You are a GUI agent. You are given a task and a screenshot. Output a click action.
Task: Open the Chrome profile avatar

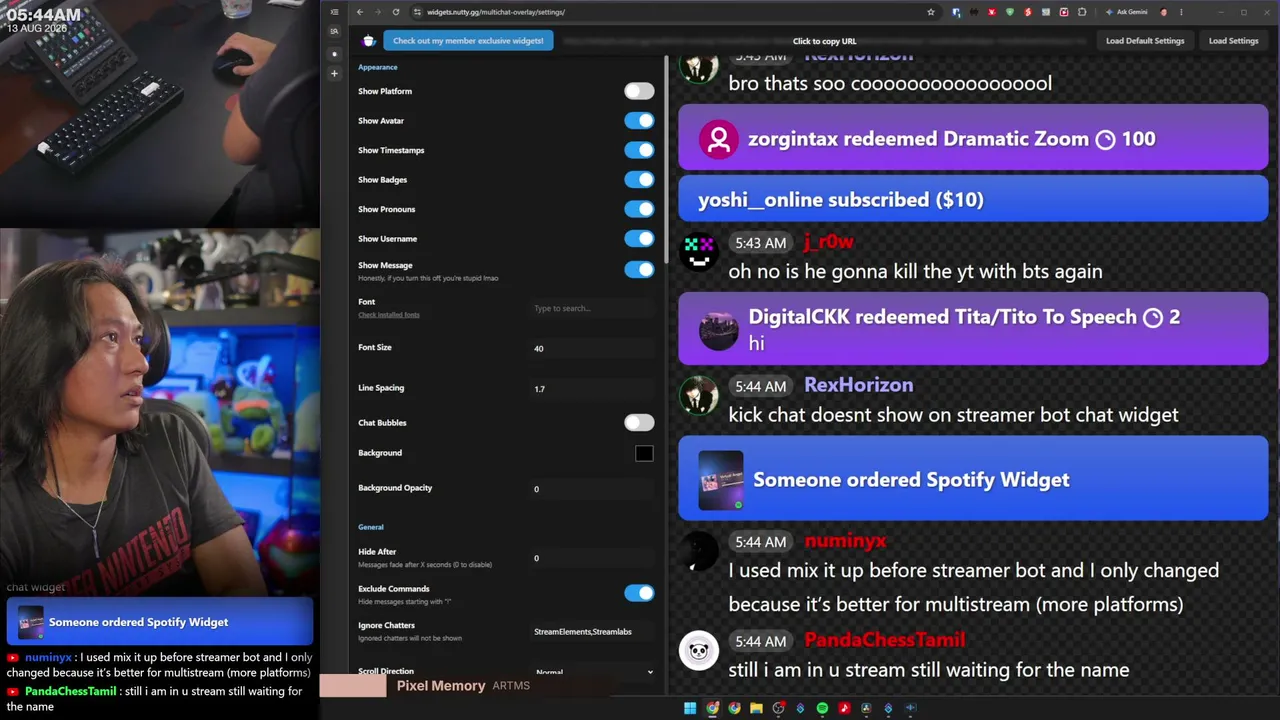1163,12
